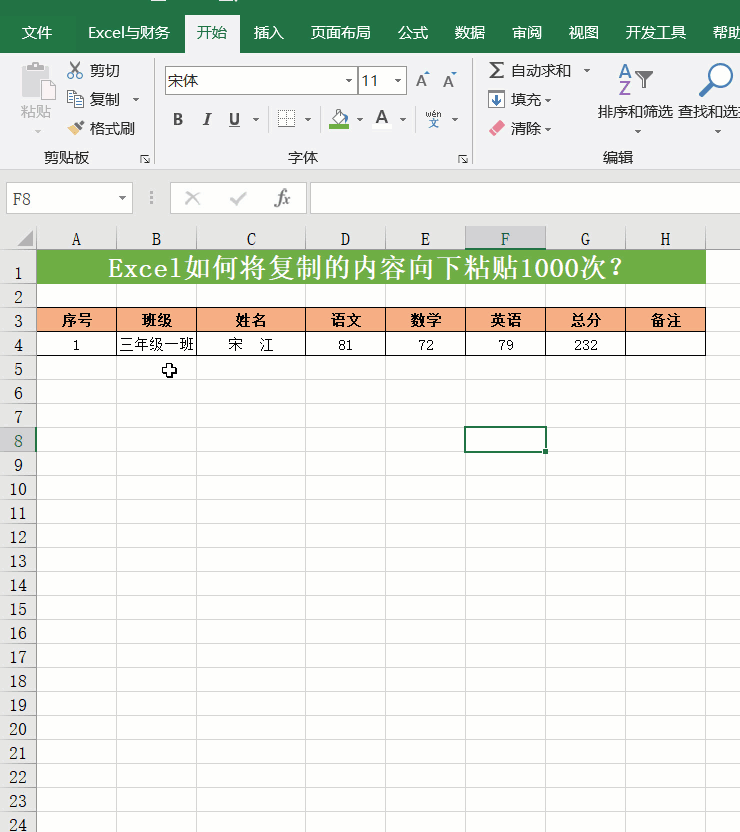Viewport: 740px width, 832px height.
Task: Apply font color letter A
Action: 382,119
